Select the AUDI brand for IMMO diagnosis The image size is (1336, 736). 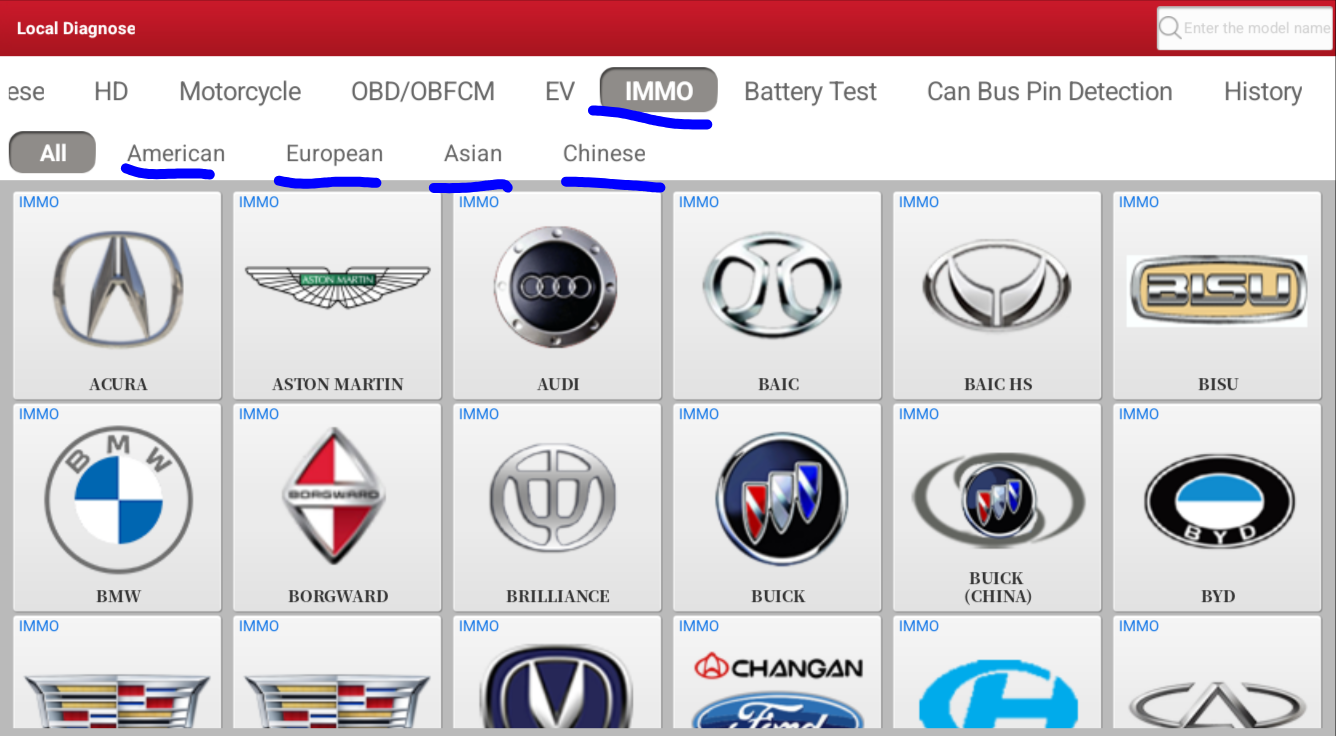pos(557,295)
